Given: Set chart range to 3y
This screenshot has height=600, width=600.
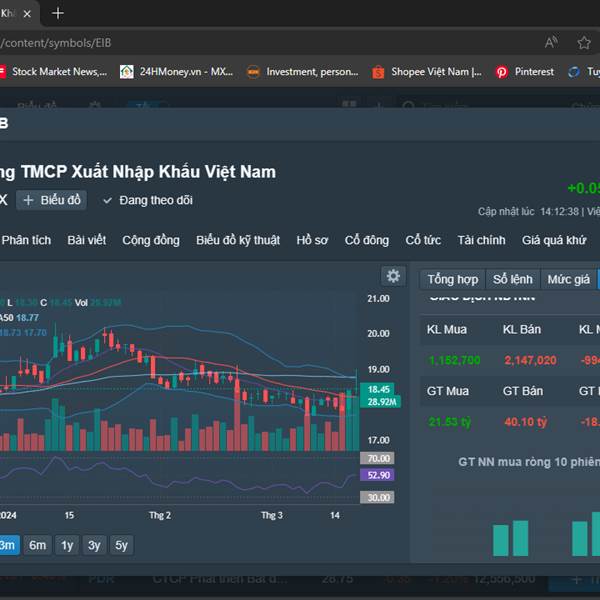Looking at the screenshot, I should click(94, 545).
